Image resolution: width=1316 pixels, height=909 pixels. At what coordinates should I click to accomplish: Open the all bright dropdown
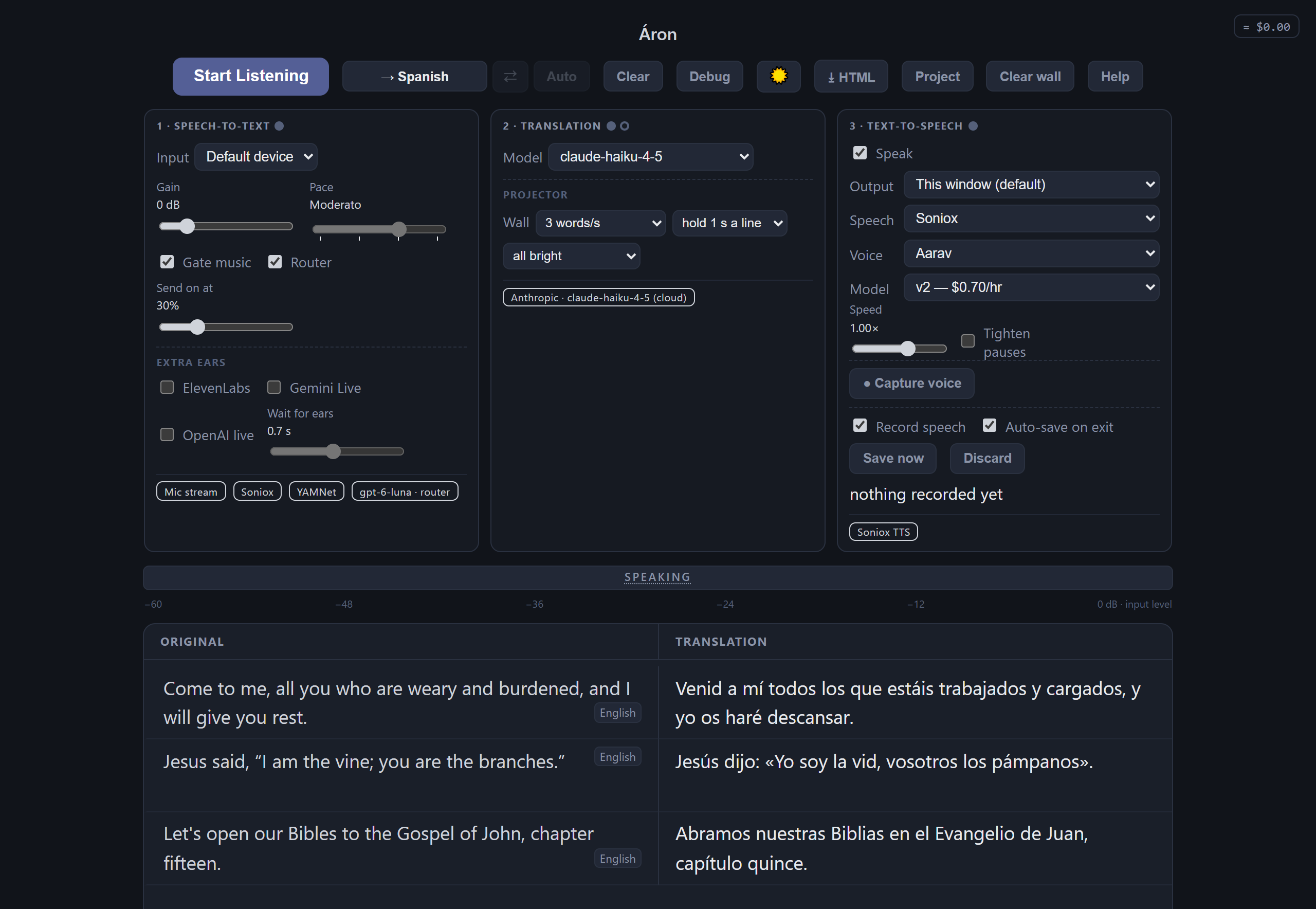point(571,256)
